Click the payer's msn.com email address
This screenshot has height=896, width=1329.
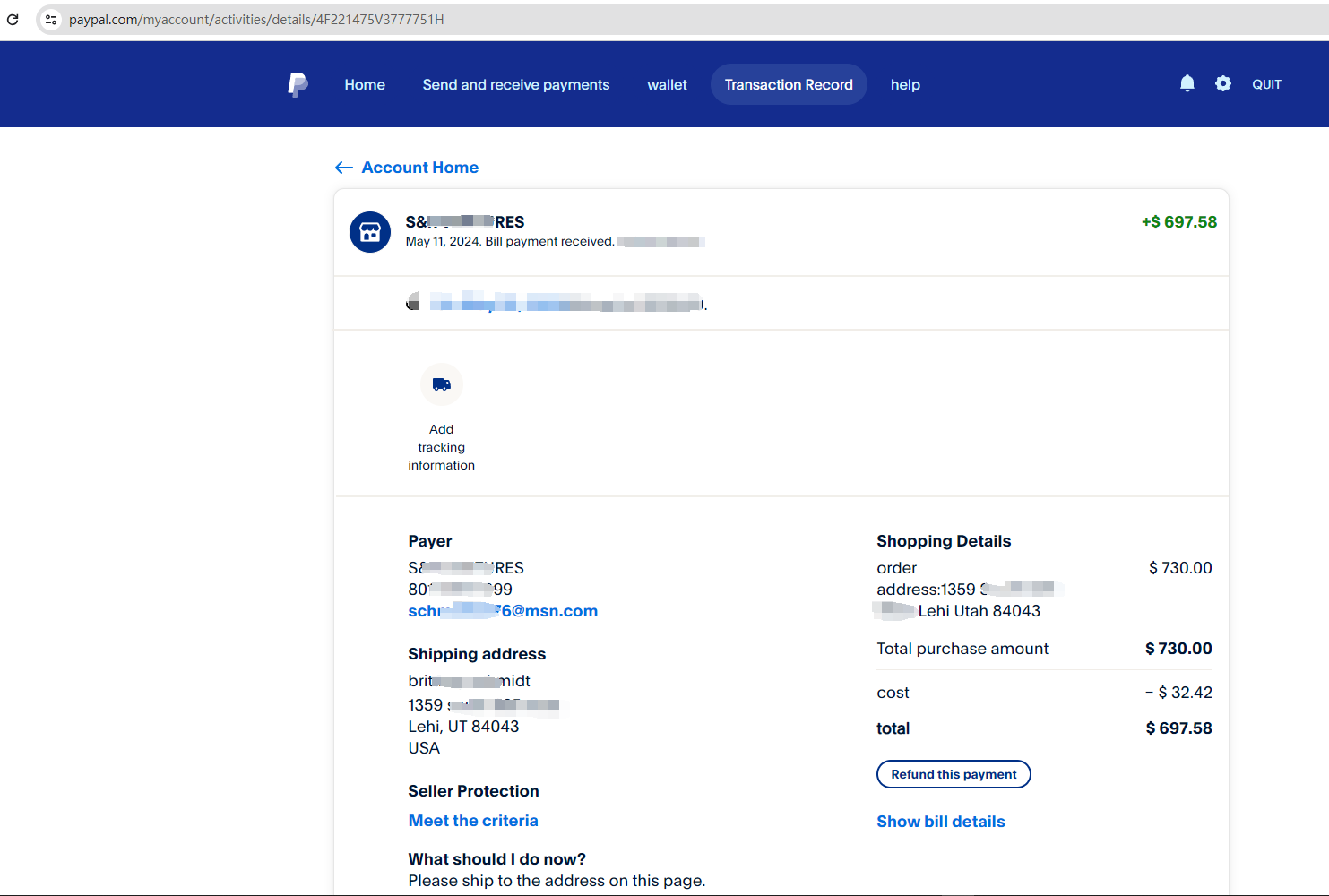point(503,611)
